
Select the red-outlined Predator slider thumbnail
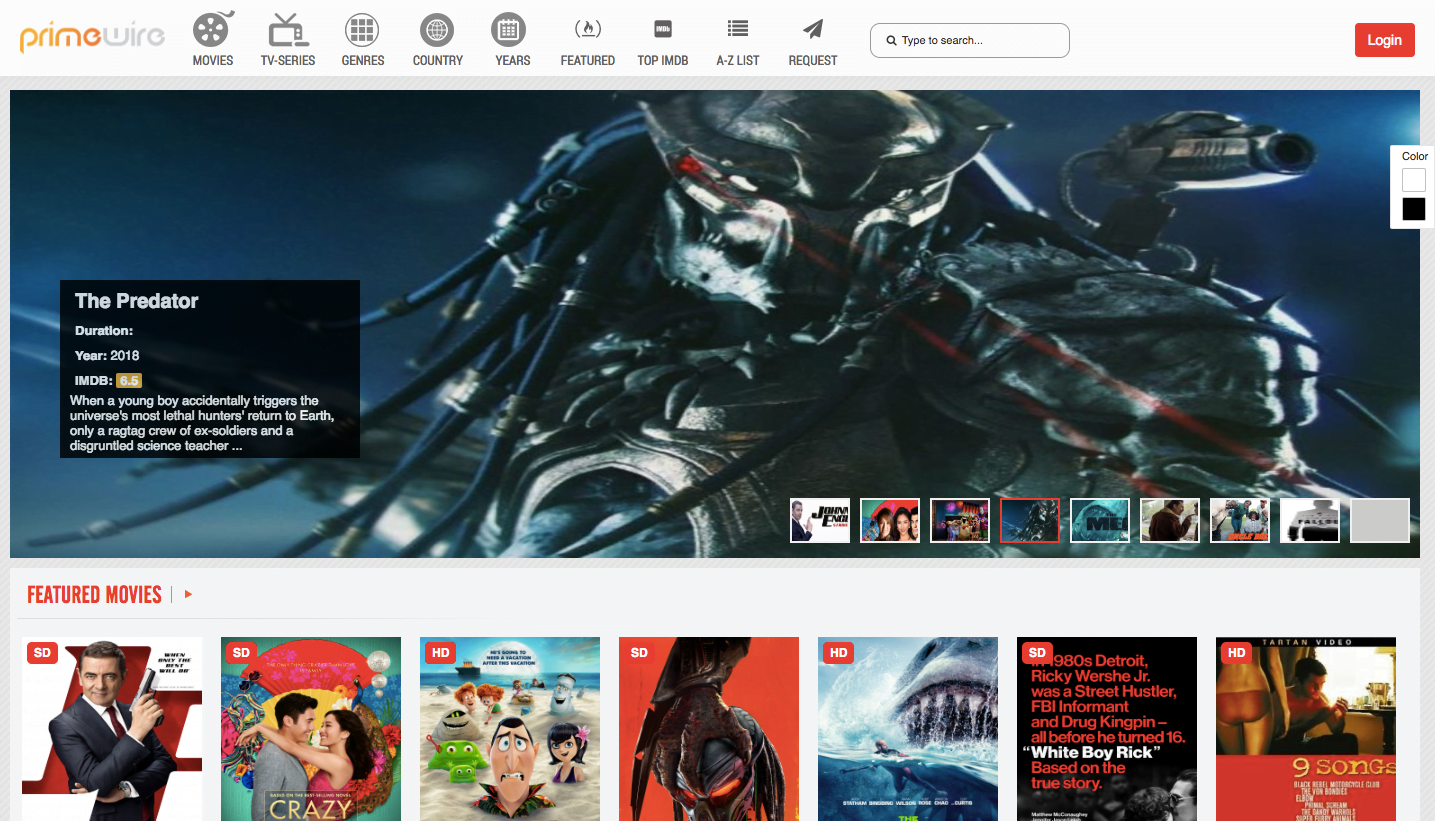tap(1030, 520)
